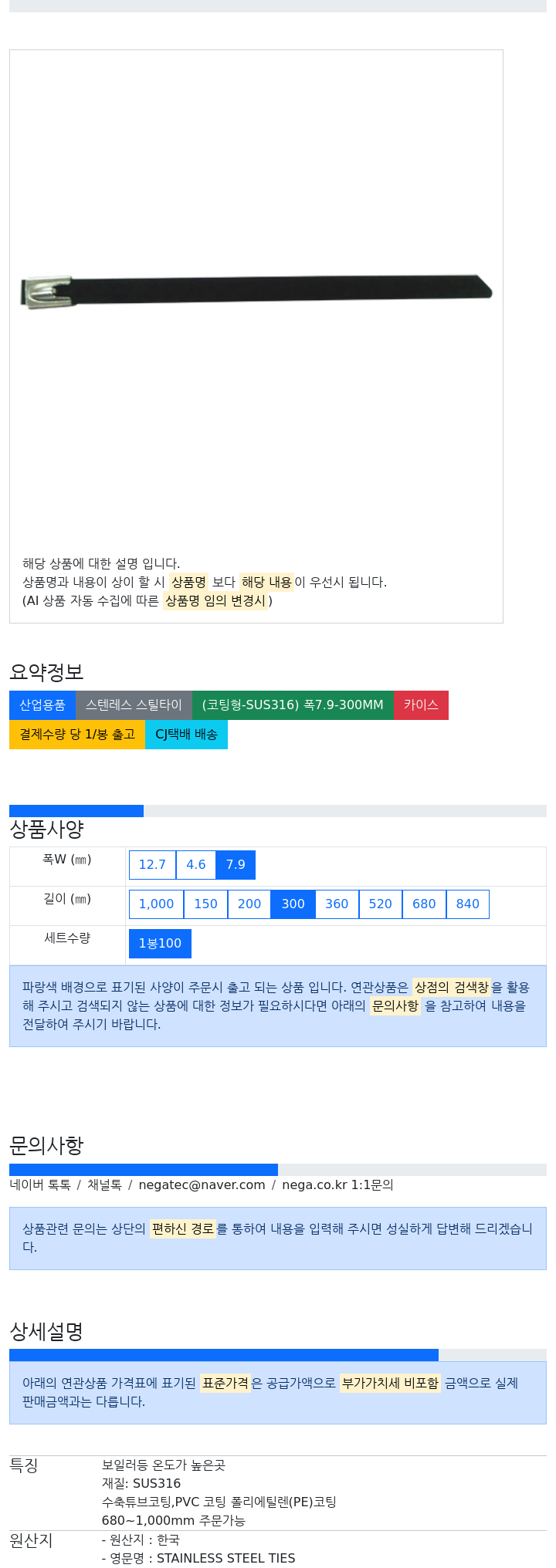Choose length 840 mm

468,904
